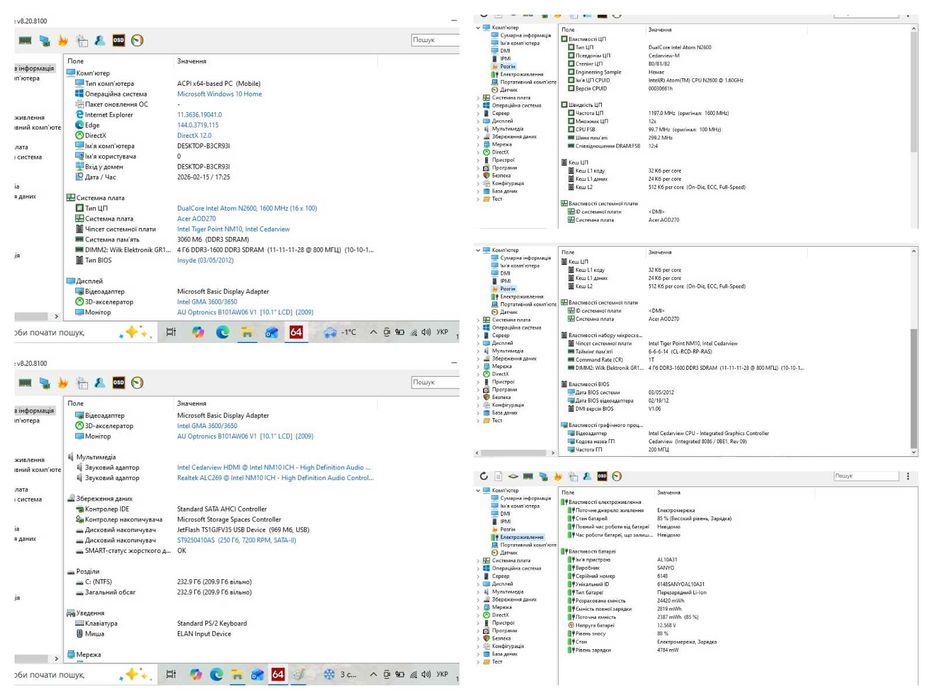This screenshot has width=933, height=700.
Task: Open three-dot menu in battery window toolbar
Action: (908, 476)
